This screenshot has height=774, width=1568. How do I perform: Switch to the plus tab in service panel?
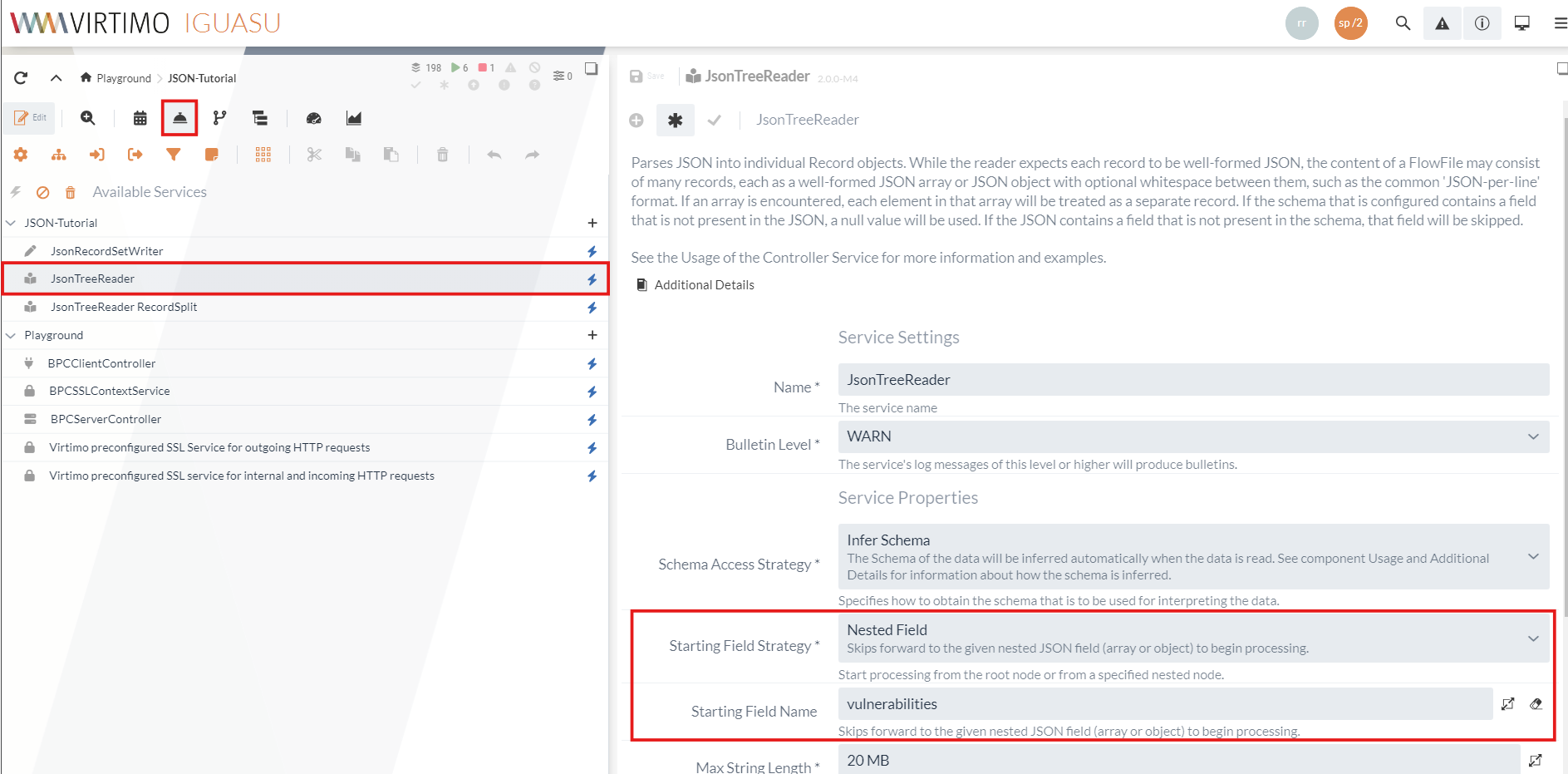click(x=637, y=121)
